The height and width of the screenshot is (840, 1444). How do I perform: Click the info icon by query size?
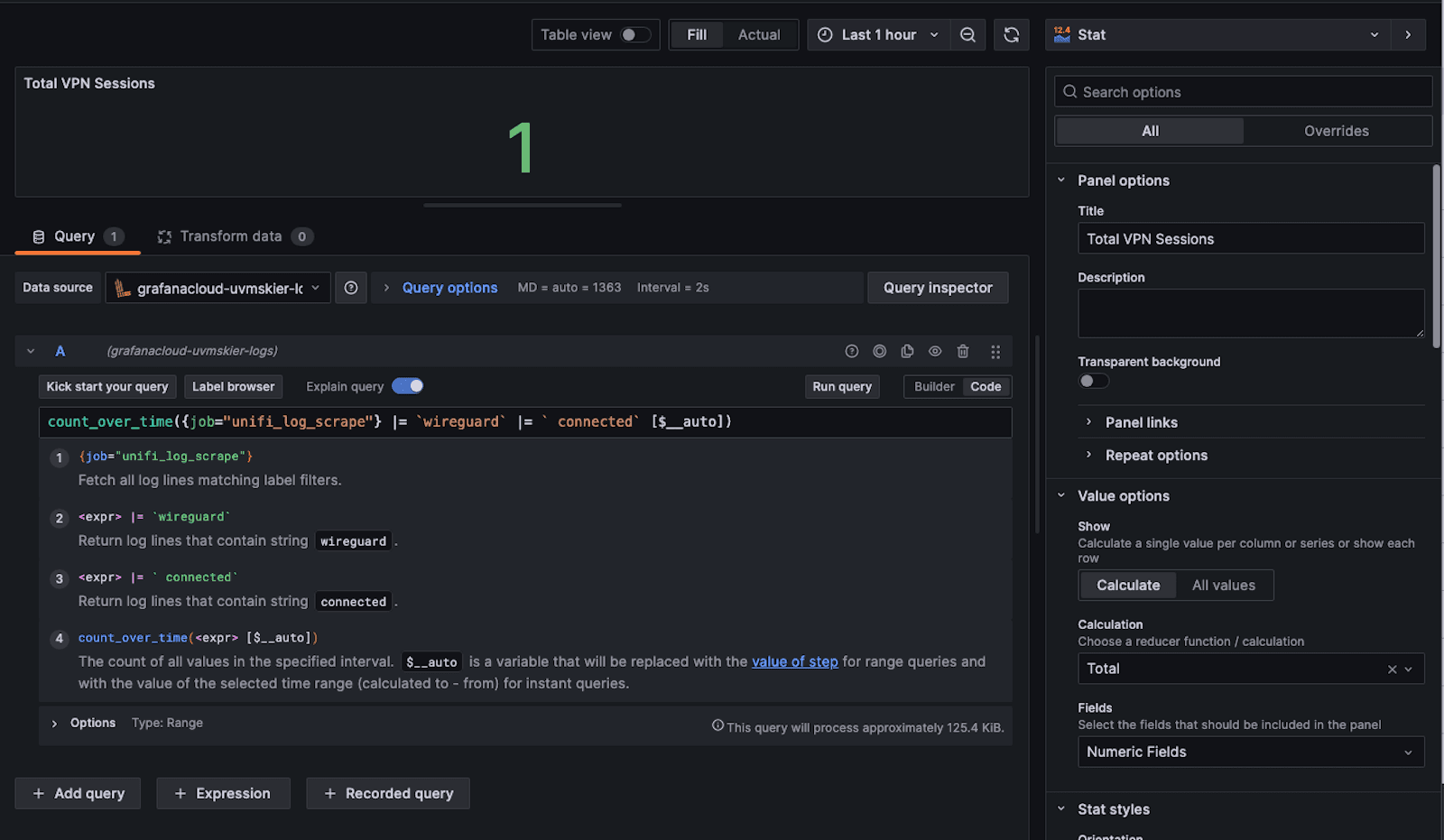tap(717, 725)
